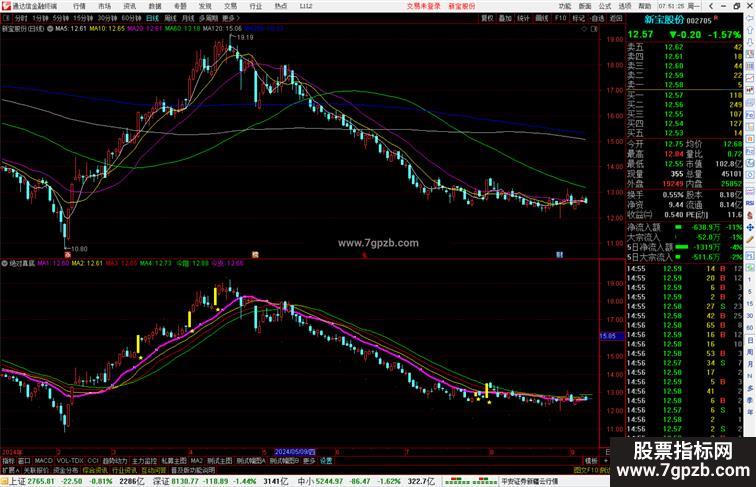Expand 更多 periods chevron
The height and width of the screenshot is (487, 756).
(x=230, y=18)
